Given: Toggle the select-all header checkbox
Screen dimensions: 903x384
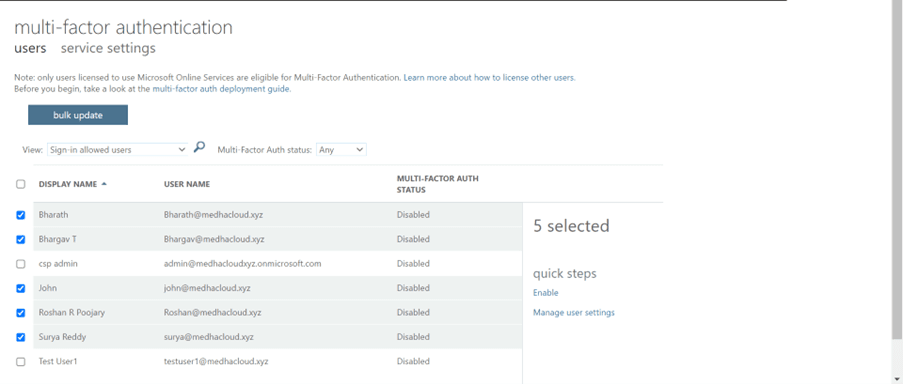Looking at the screenshot, I should [x=21, y=184].
